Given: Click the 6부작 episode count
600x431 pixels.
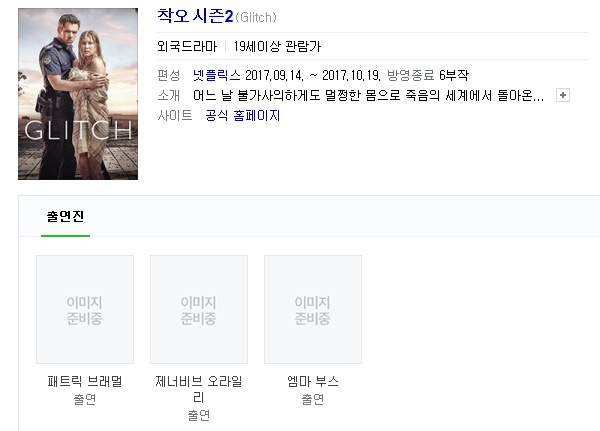Looking at the screenshot, I should tap(454, 75).
